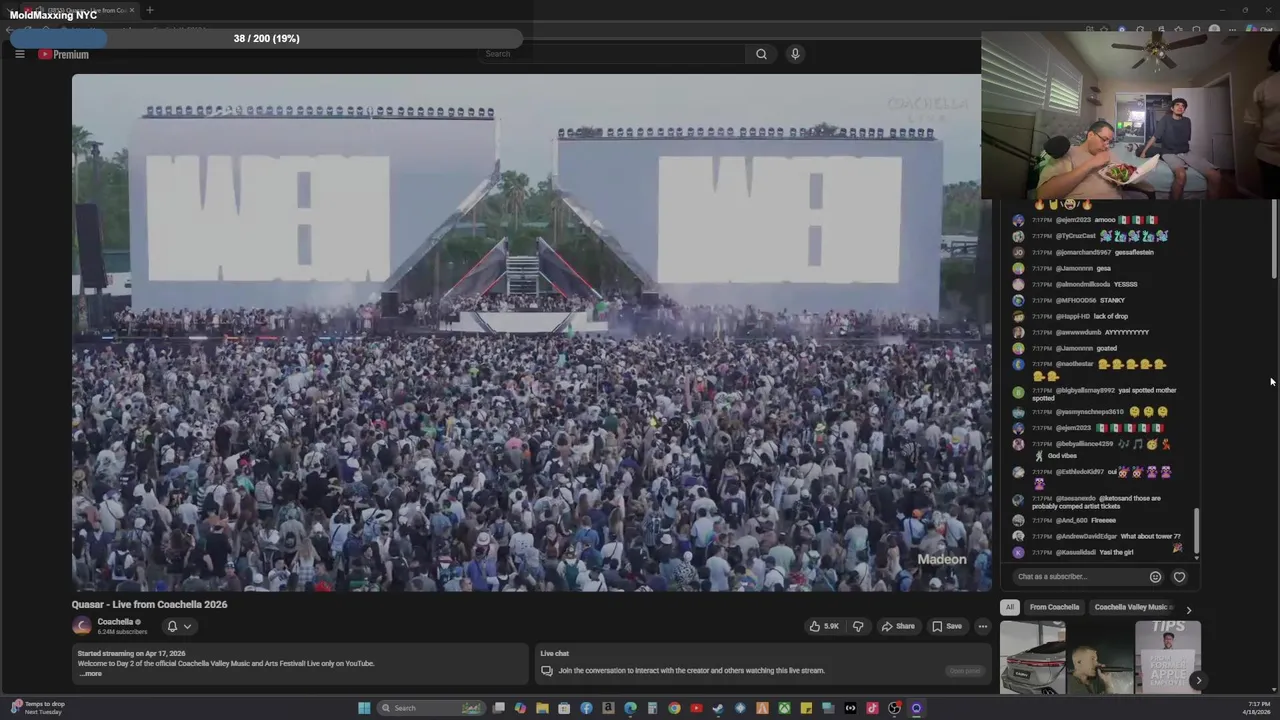Open the purple circle app on the taskbar
The width and height of the screenshot is (1280, 720).
916,708
